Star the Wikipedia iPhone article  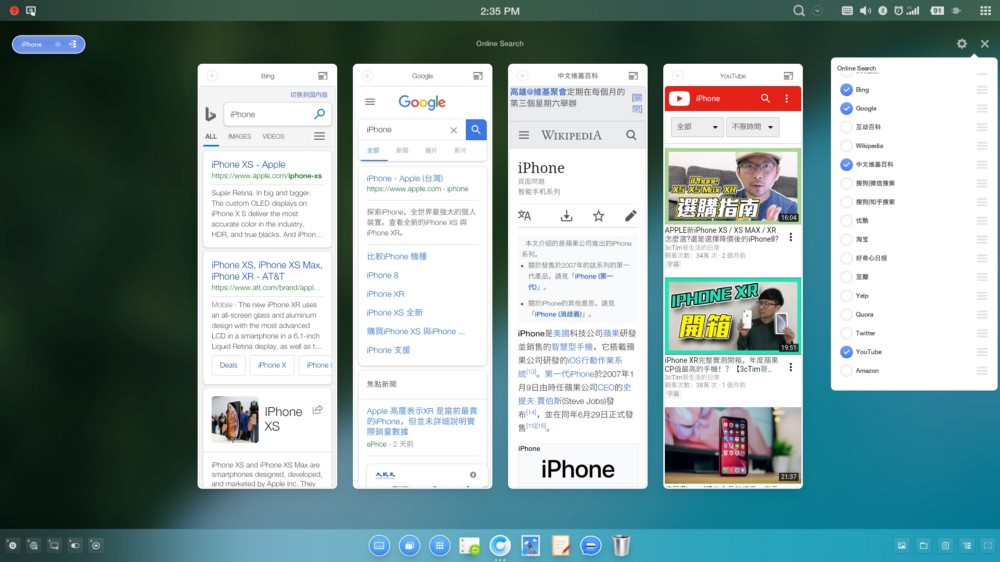pos(598,215)
